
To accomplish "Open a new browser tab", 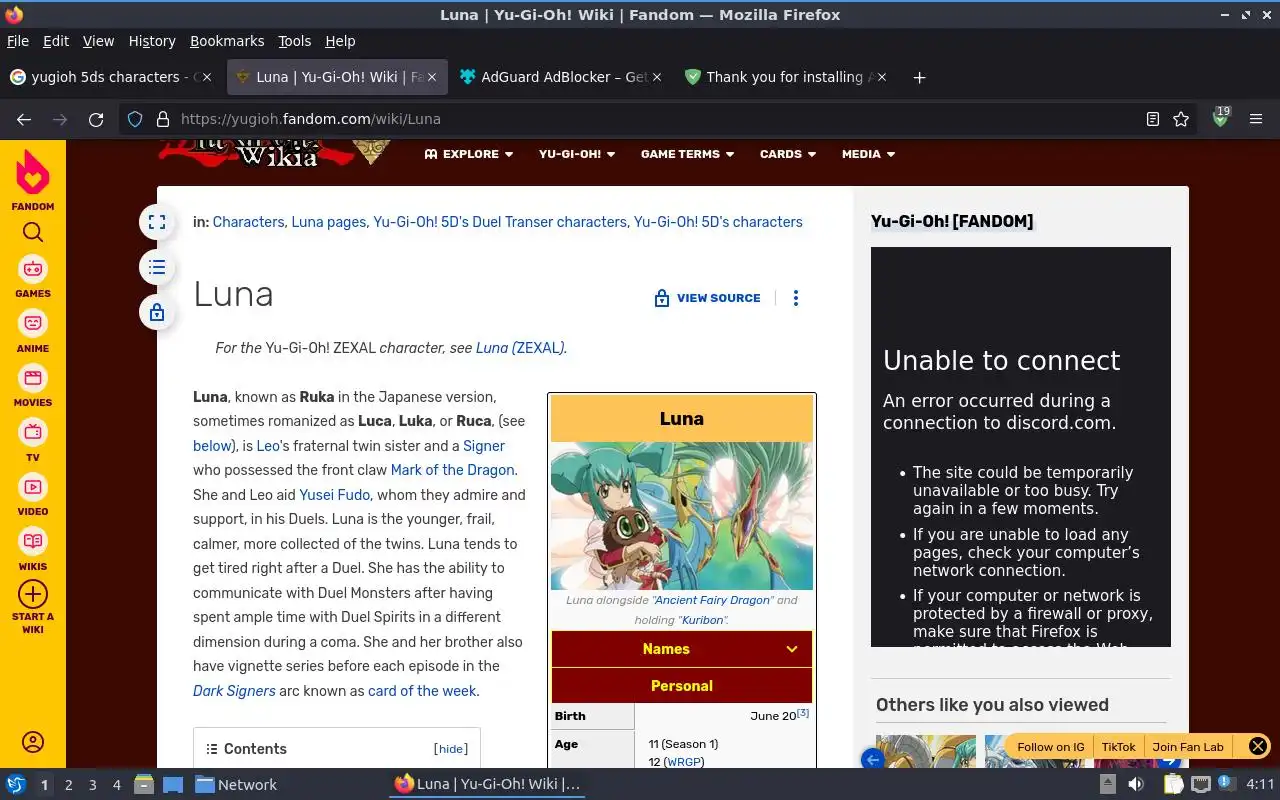I will coord(919,77).
